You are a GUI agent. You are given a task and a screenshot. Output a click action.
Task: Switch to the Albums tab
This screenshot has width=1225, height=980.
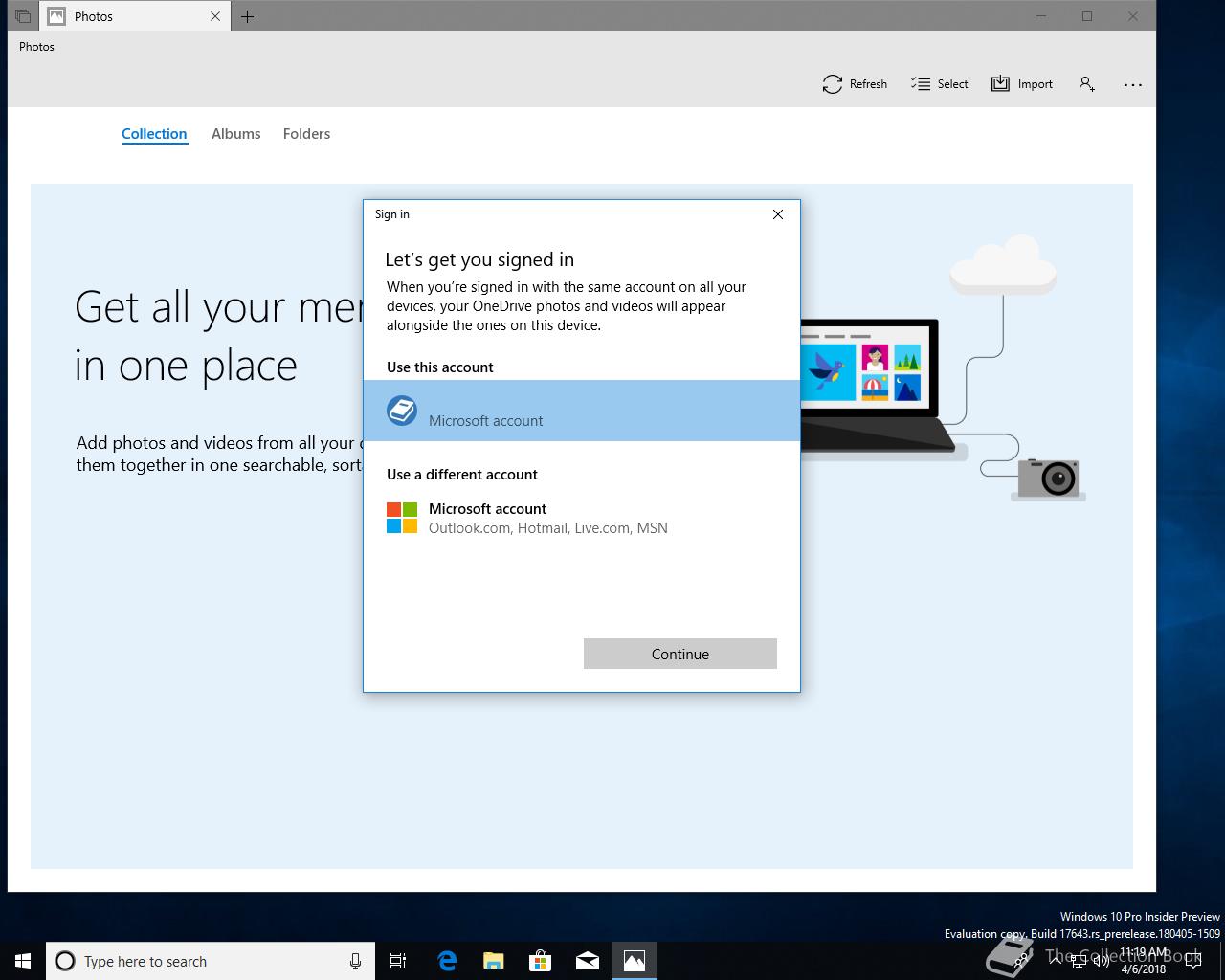pyautogui.click(x=236, y=134)
